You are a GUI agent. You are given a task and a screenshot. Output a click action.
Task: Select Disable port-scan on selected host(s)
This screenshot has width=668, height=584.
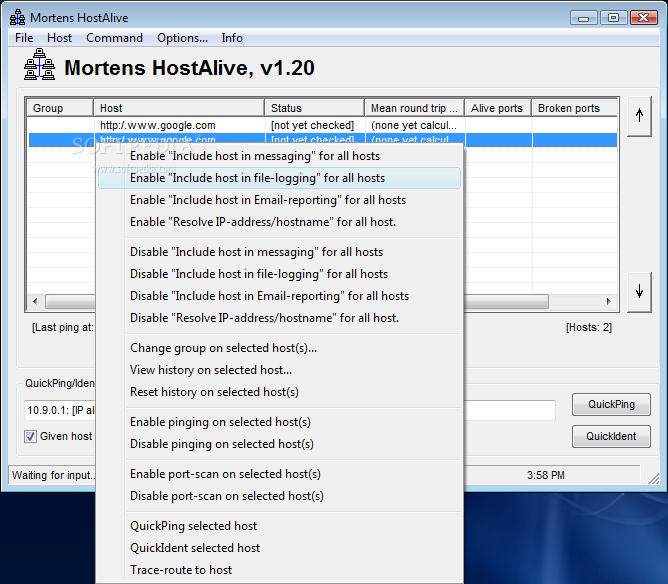[x=279, y=496]
